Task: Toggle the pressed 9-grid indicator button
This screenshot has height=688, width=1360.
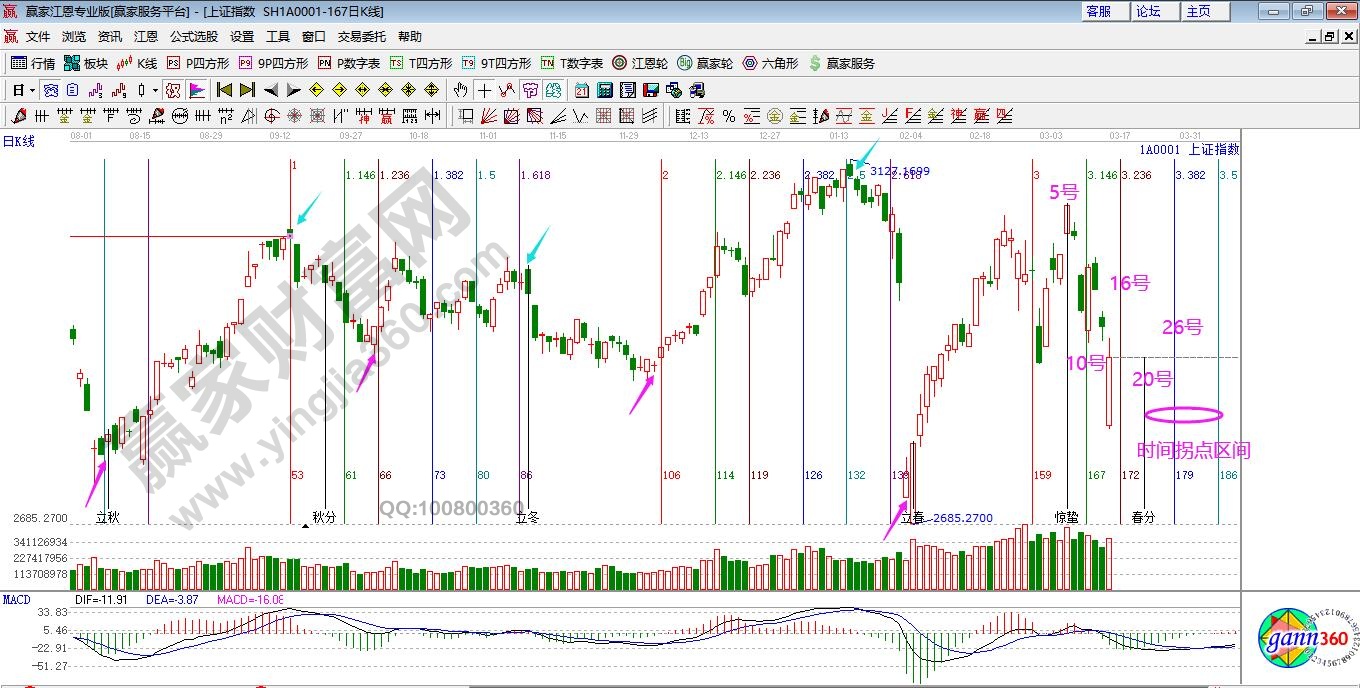Action: point(173,90)
